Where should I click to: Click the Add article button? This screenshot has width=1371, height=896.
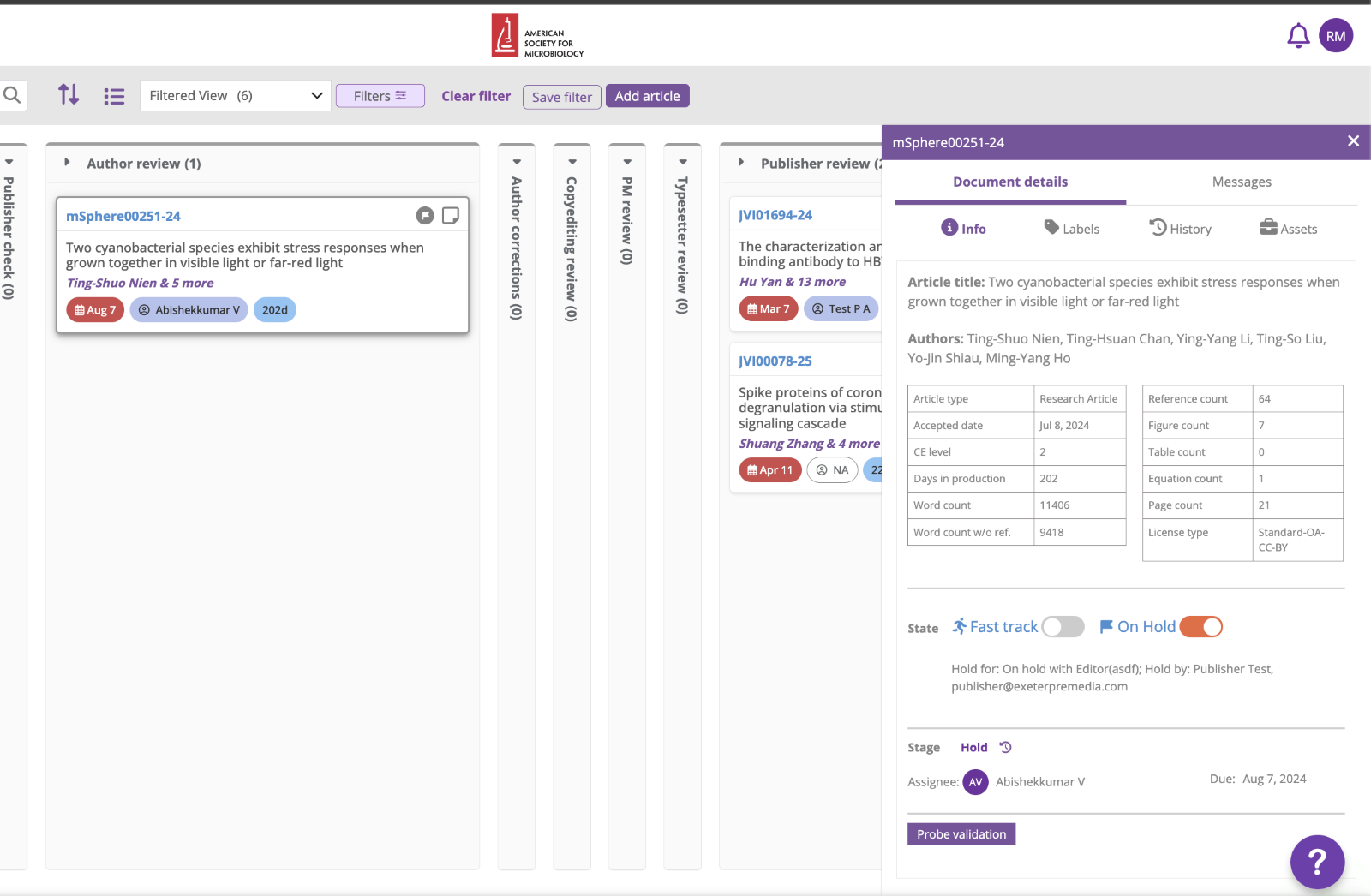647,96
